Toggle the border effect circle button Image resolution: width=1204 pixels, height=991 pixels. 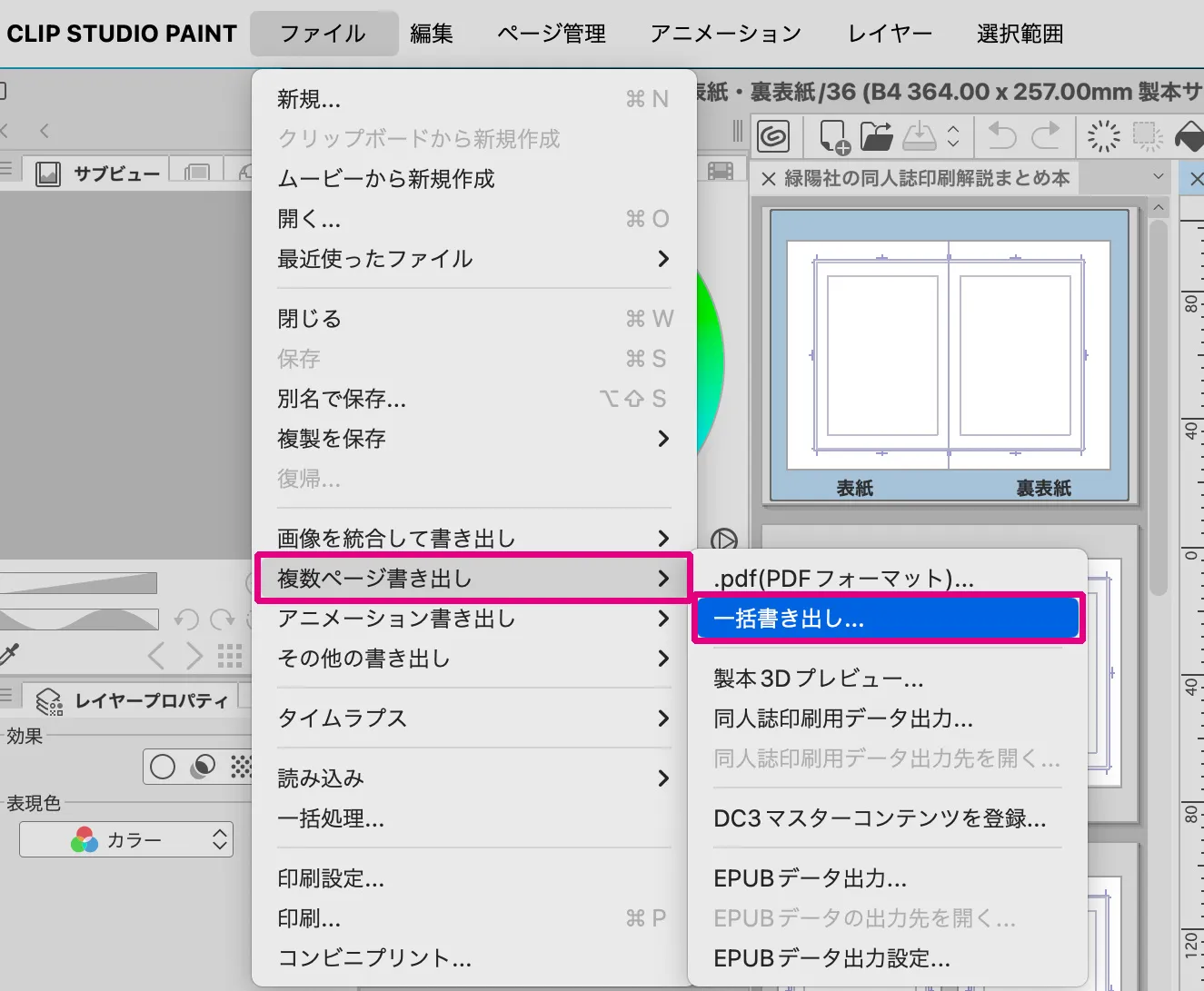pos(163,767)
